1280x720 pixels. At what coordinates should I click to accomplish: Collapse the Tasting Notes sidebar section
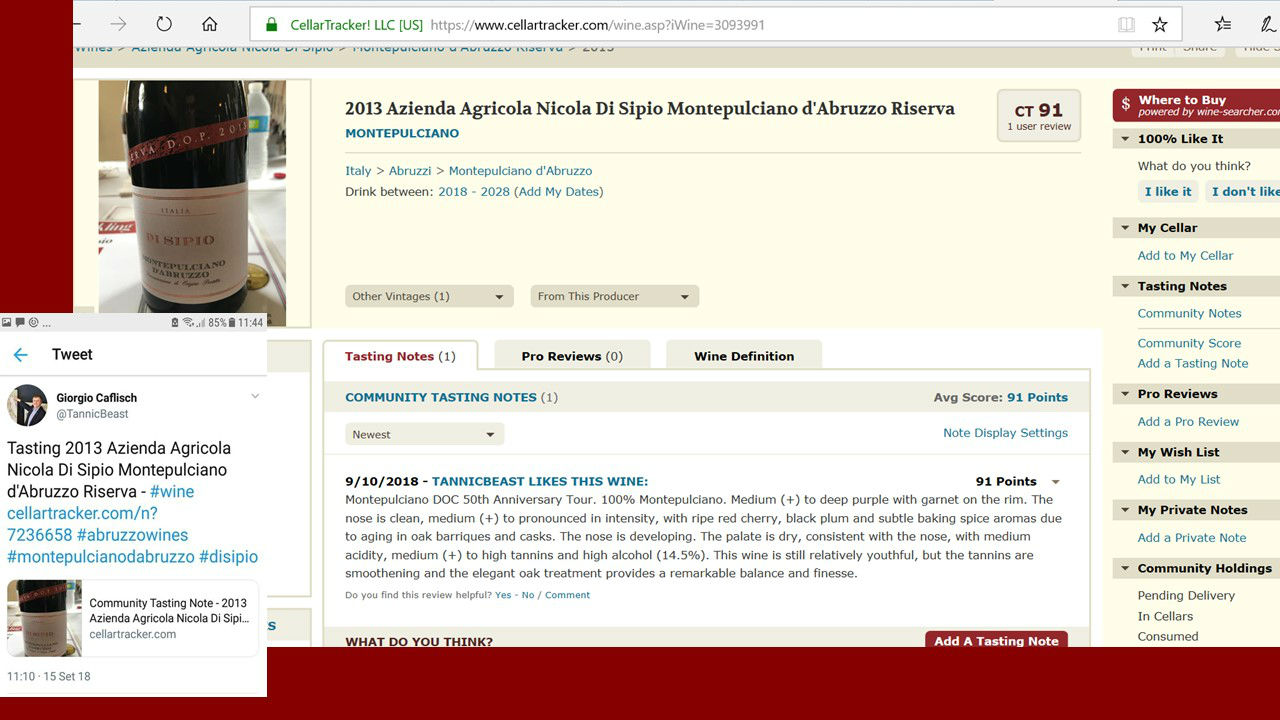tap(1125, 286)
